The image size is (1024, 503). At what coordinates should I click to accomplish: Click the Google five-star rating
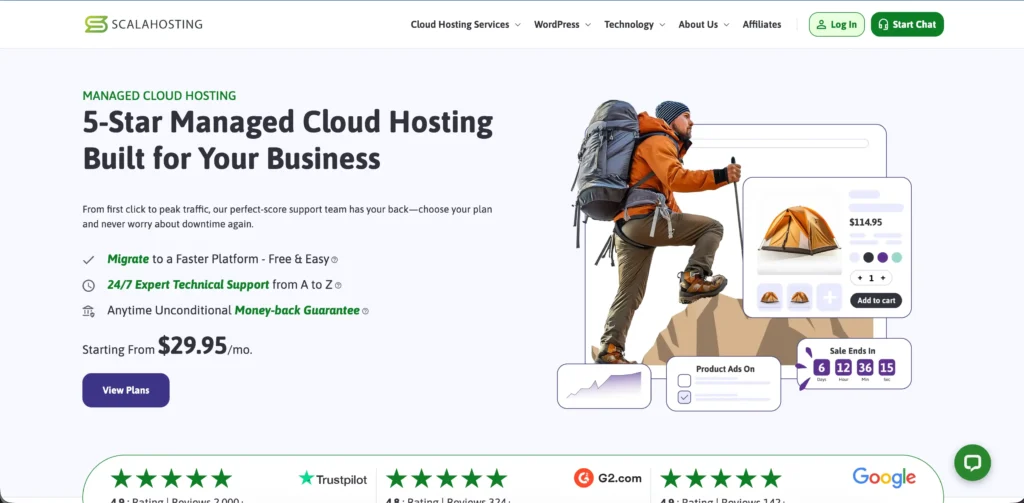click(x=721, y=478)
